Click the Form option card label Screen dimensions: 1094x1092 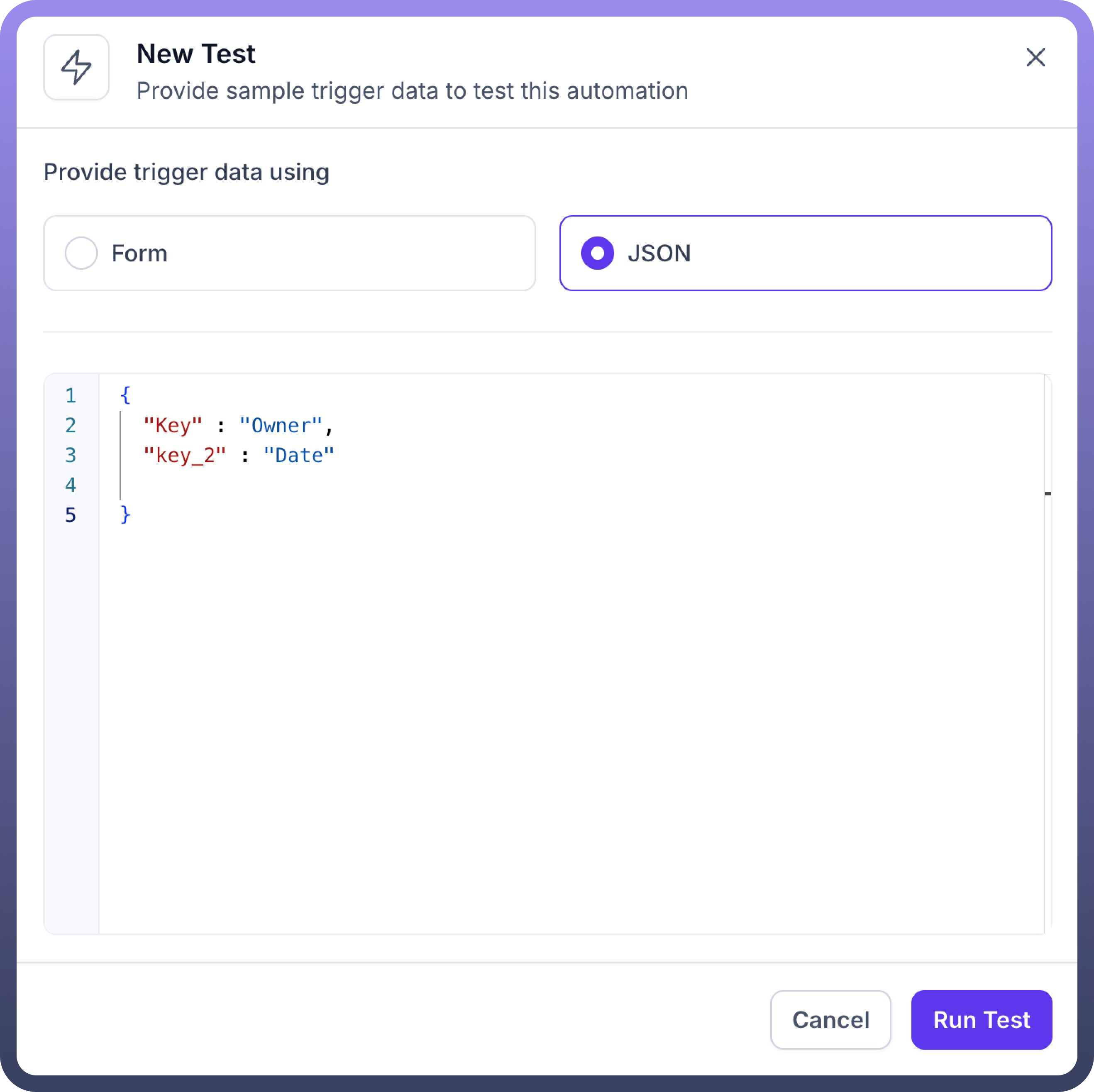(139, 253)
